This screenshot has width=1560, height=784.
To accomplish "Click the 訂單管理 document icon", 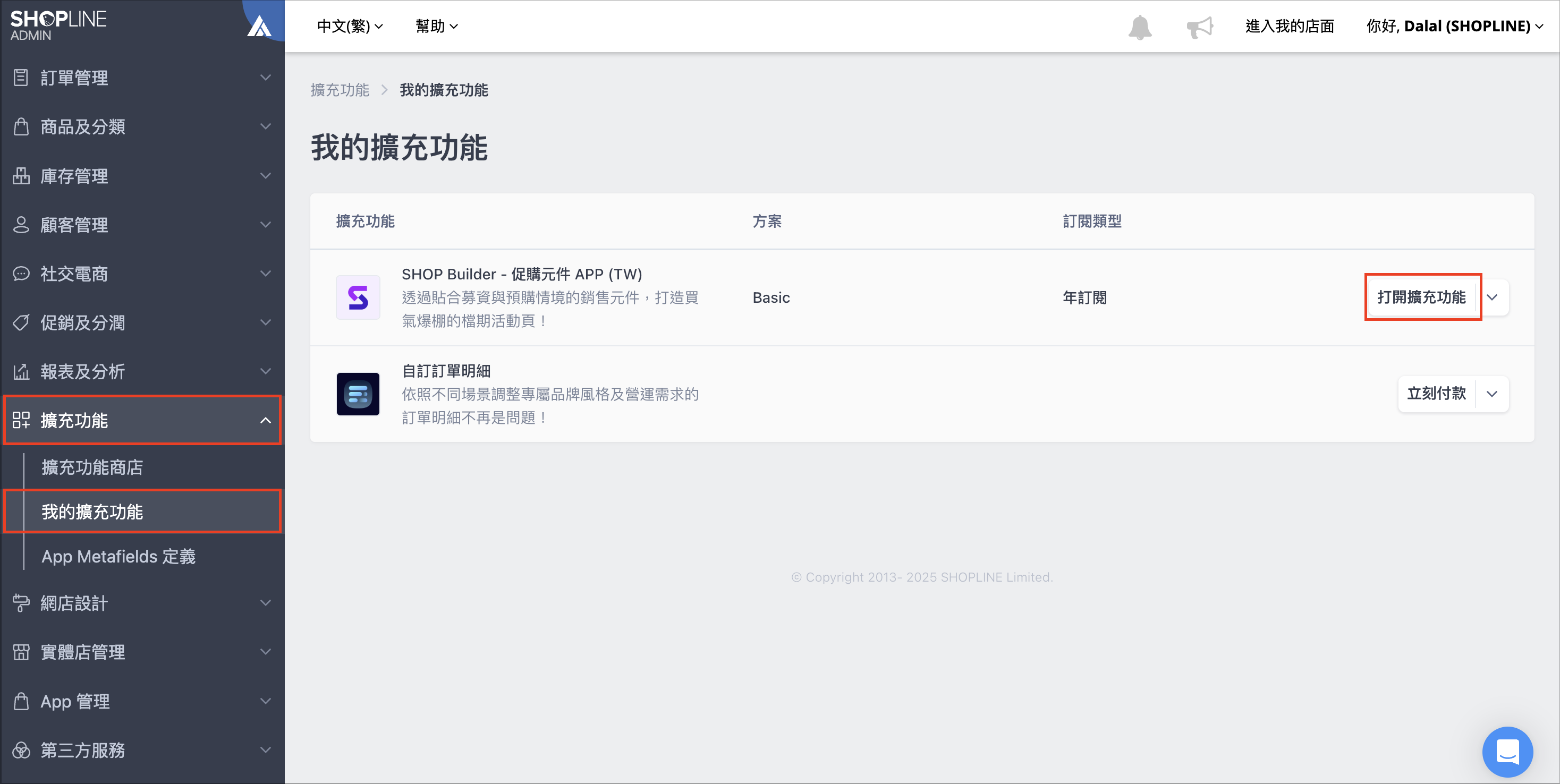I will tap(21, 78).
